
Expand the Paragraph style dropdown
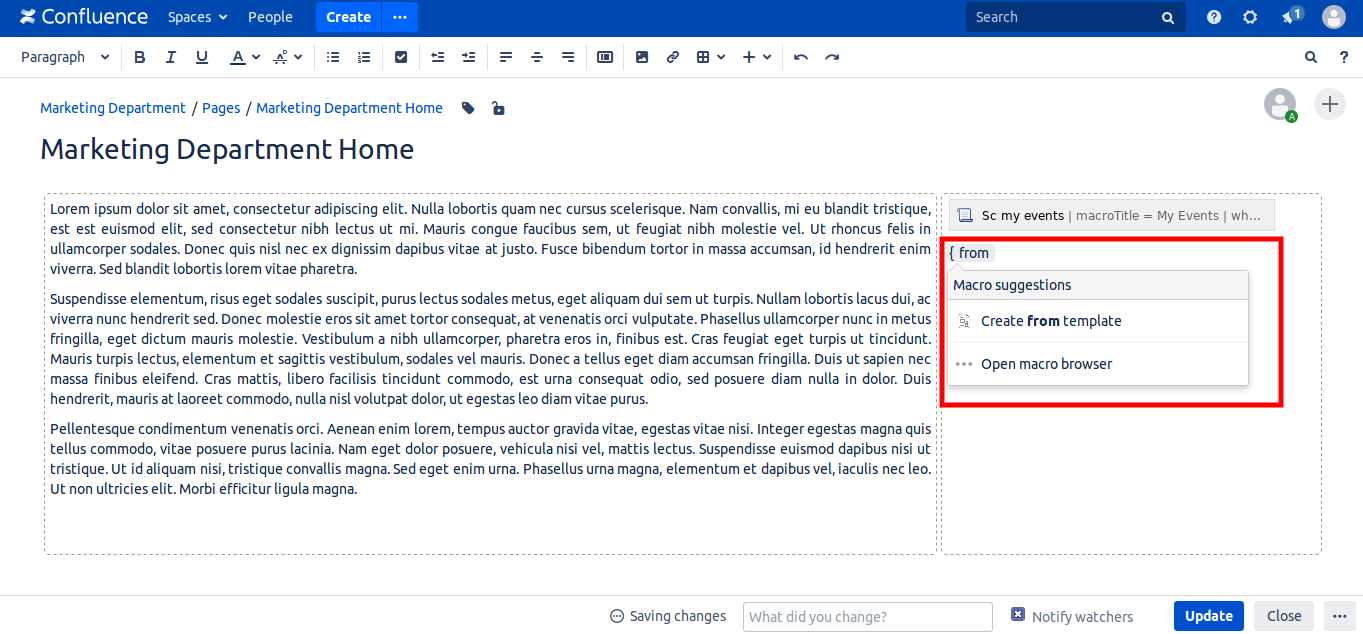pos(65,57)
